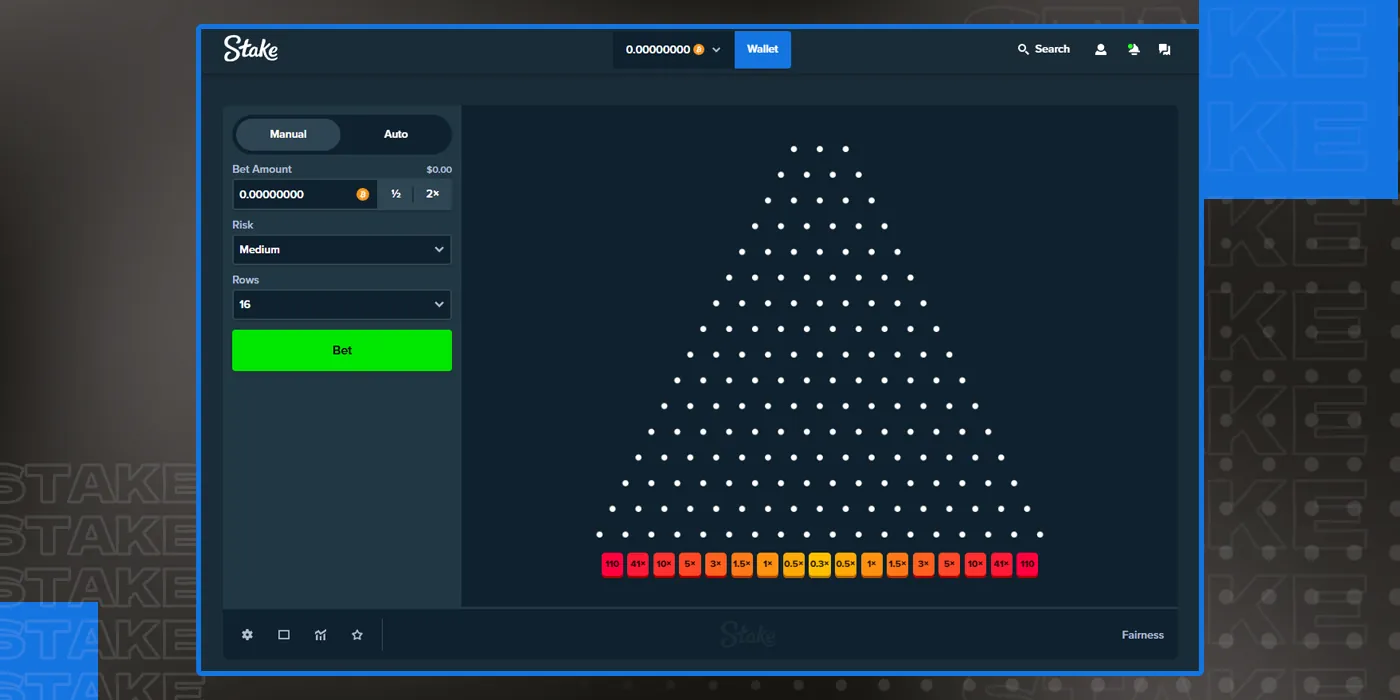This screenshot has width=1400, height=700.
Task: Click the Search label in header
Action: click(1052, 49)
